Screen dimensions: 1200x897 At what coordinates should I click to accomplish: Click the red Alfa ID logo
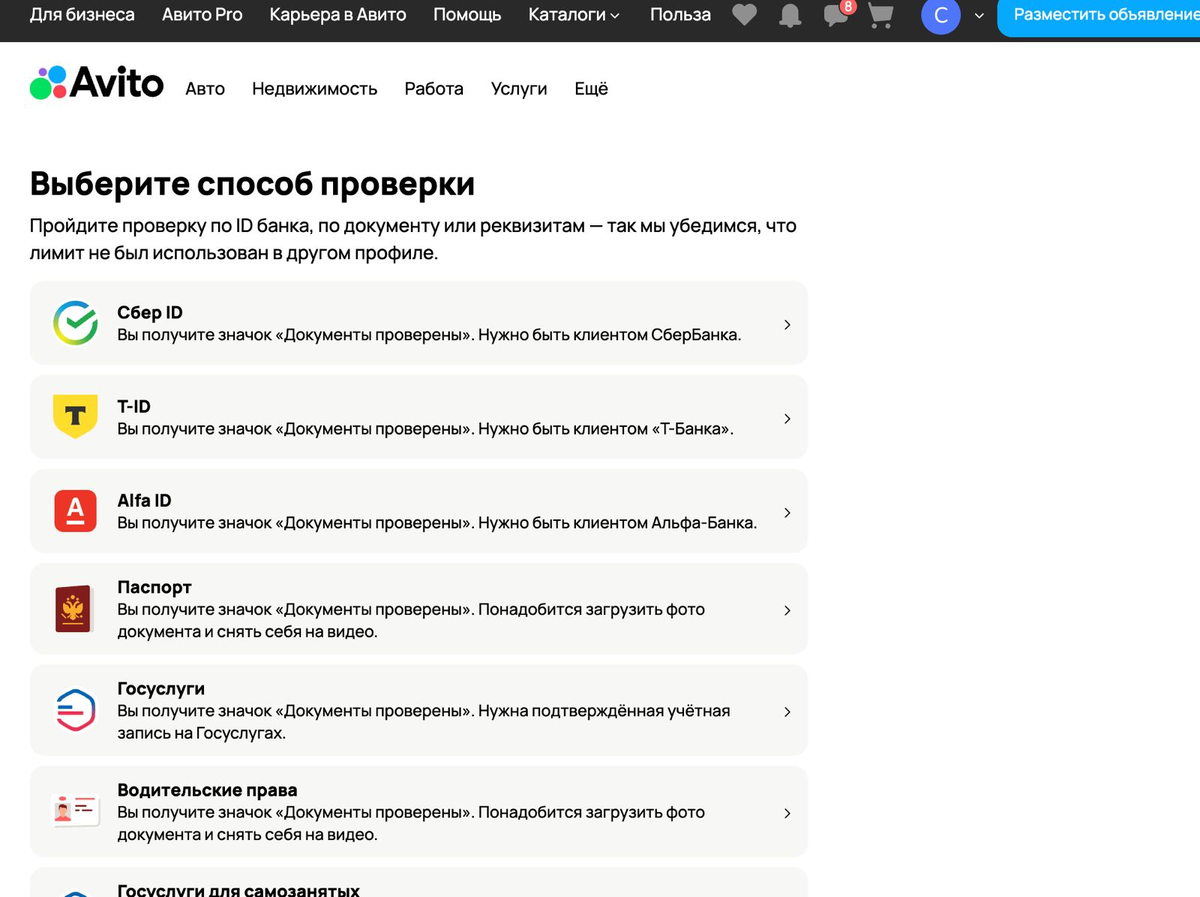(x=75, y=511)
